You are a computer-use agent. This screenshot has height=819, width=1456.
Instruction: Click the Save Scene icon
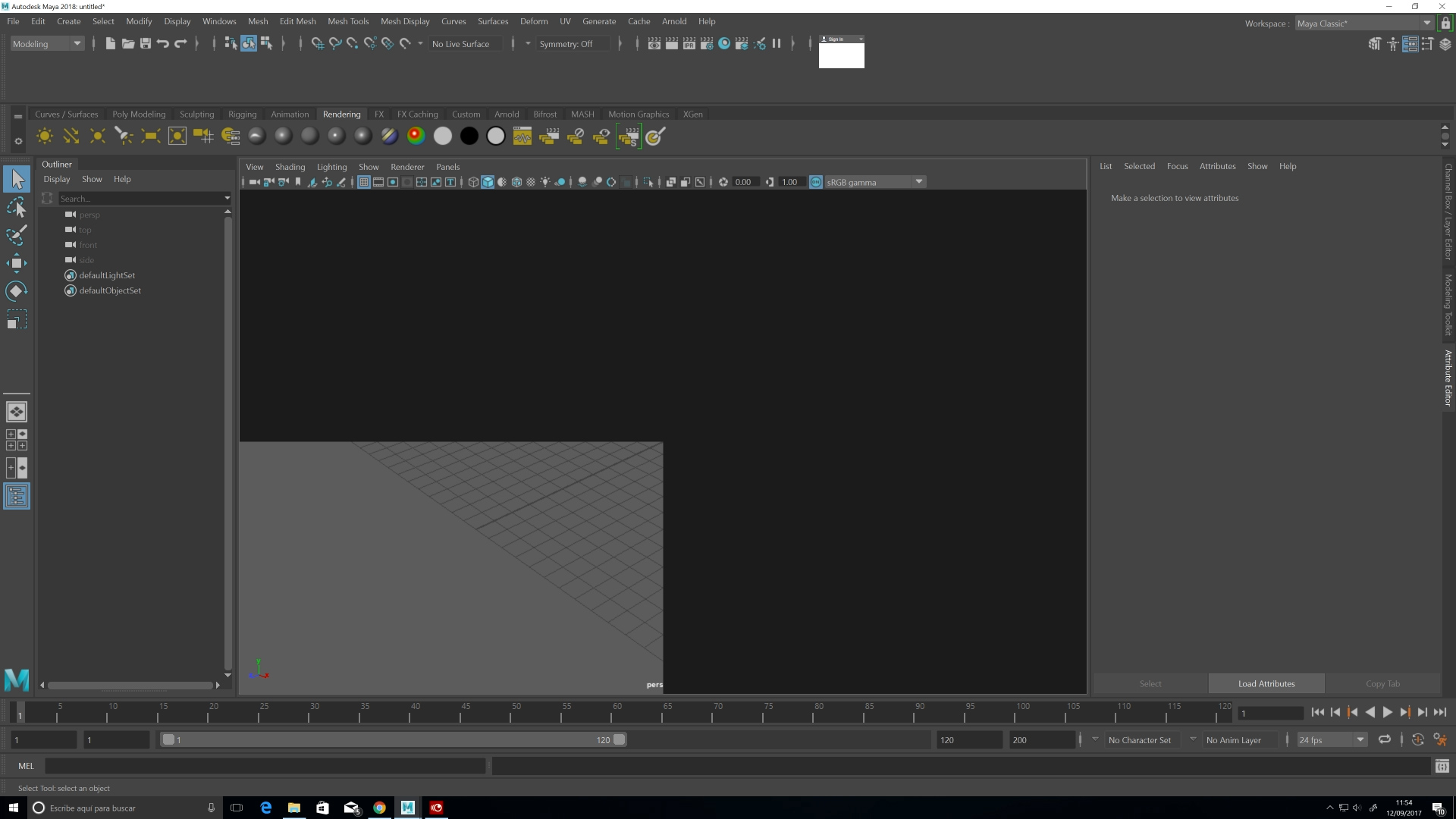pos(146,44)
